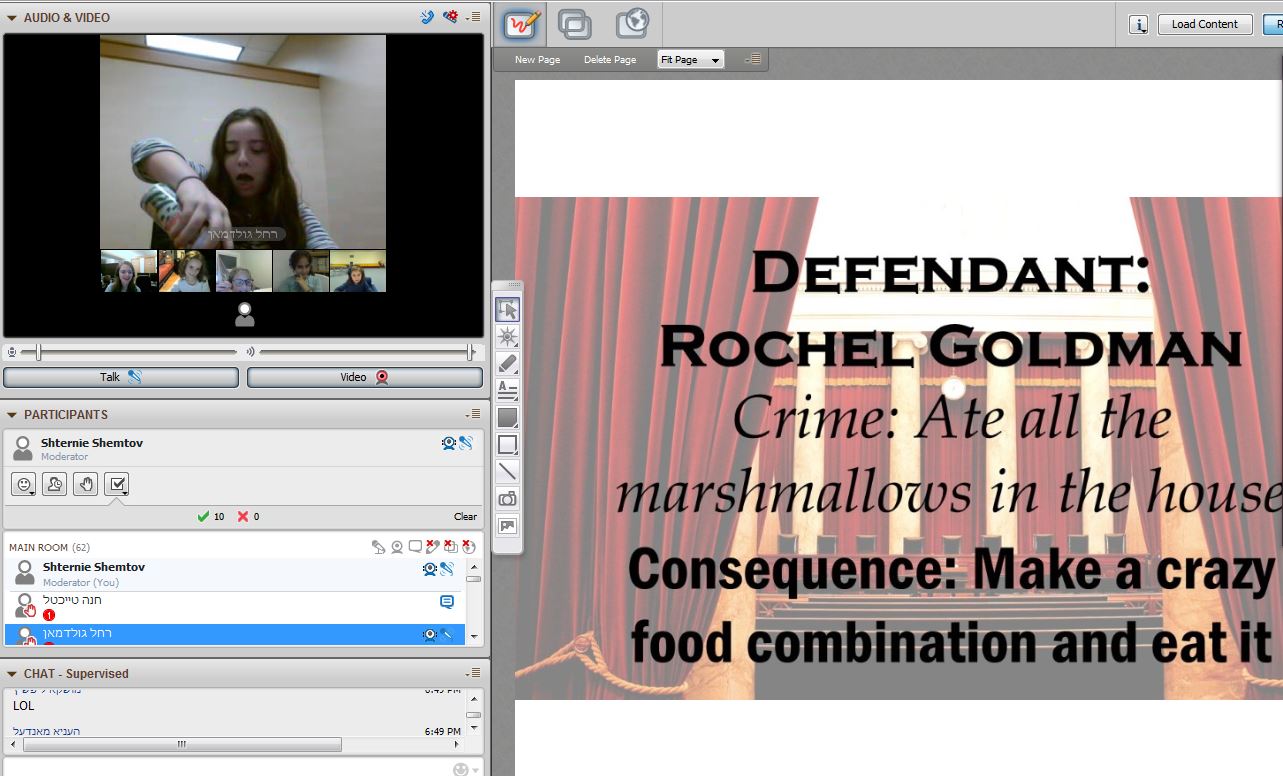Viewport: 1283px width, 776px height.
Task: Switch to Whiteboard mode
Action: click(522, 23)
